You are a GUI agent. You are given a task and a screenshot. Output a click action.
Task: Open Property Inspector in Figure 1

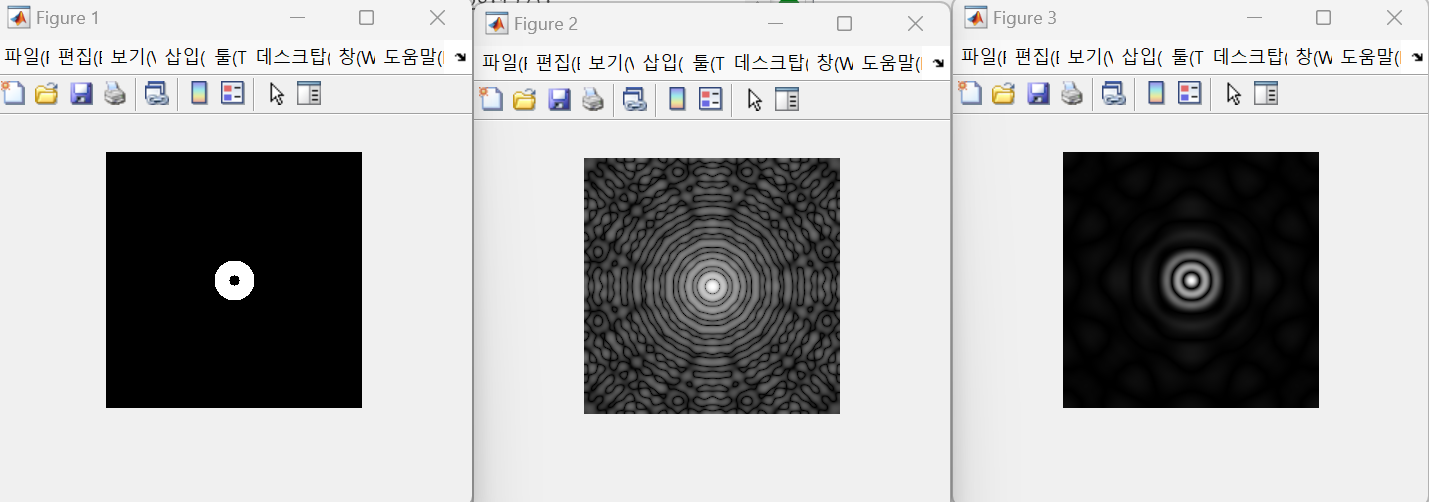309,94
